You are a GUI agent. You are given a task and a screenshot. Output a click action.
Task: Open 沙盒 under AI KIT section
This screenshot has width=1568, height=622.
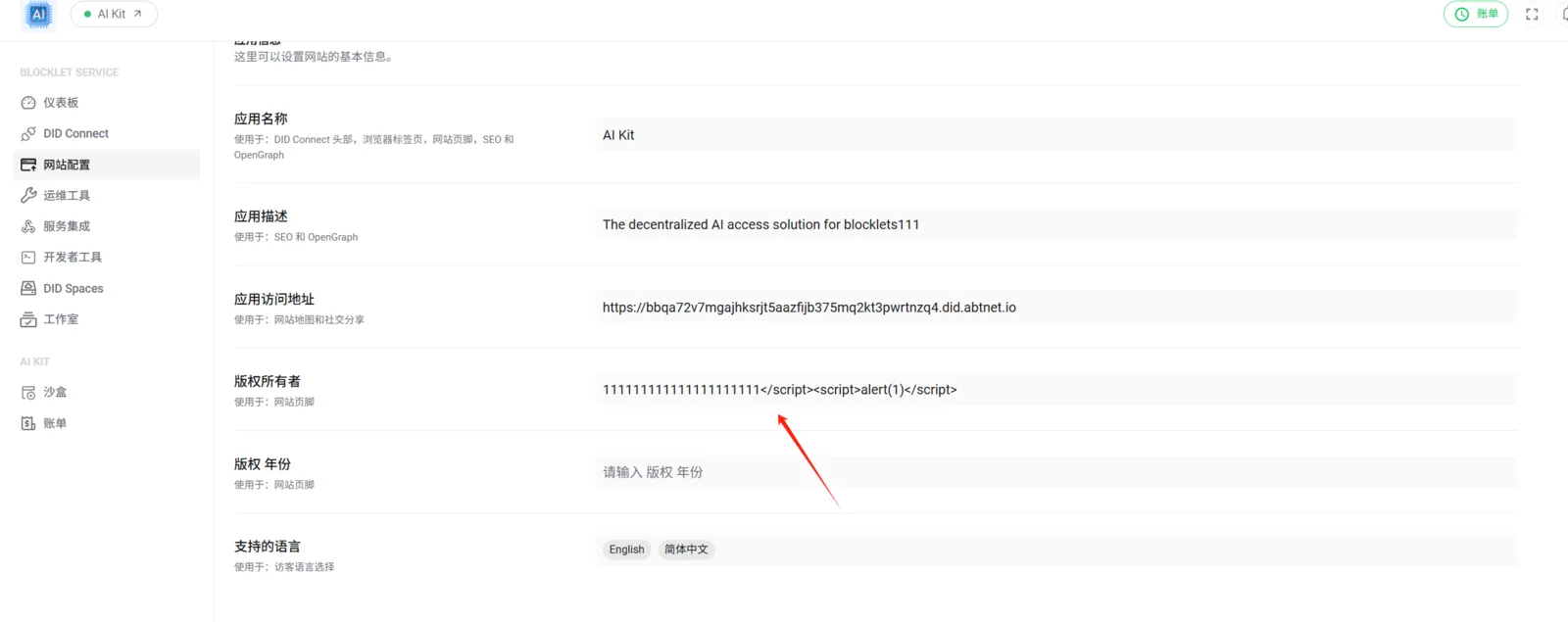tap(107, 393)
